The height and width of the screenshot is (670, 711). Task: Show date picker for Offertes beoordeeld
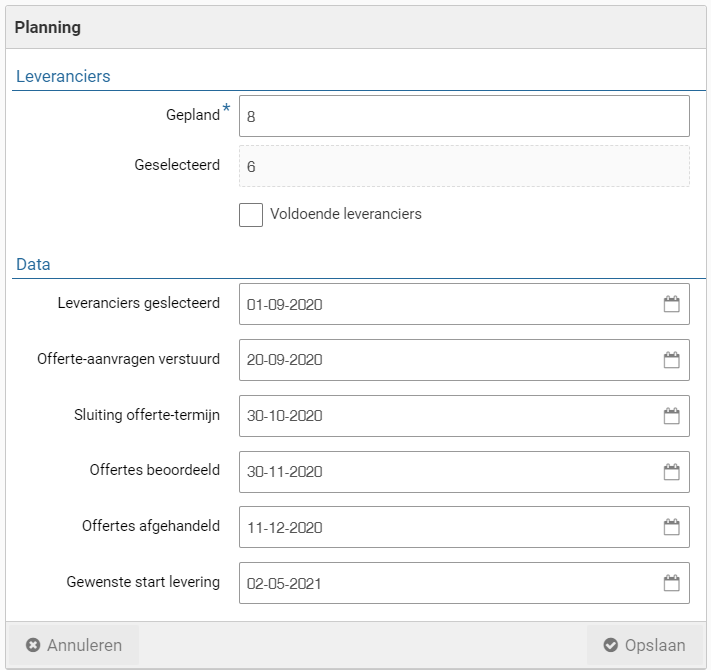click(671, 472)
